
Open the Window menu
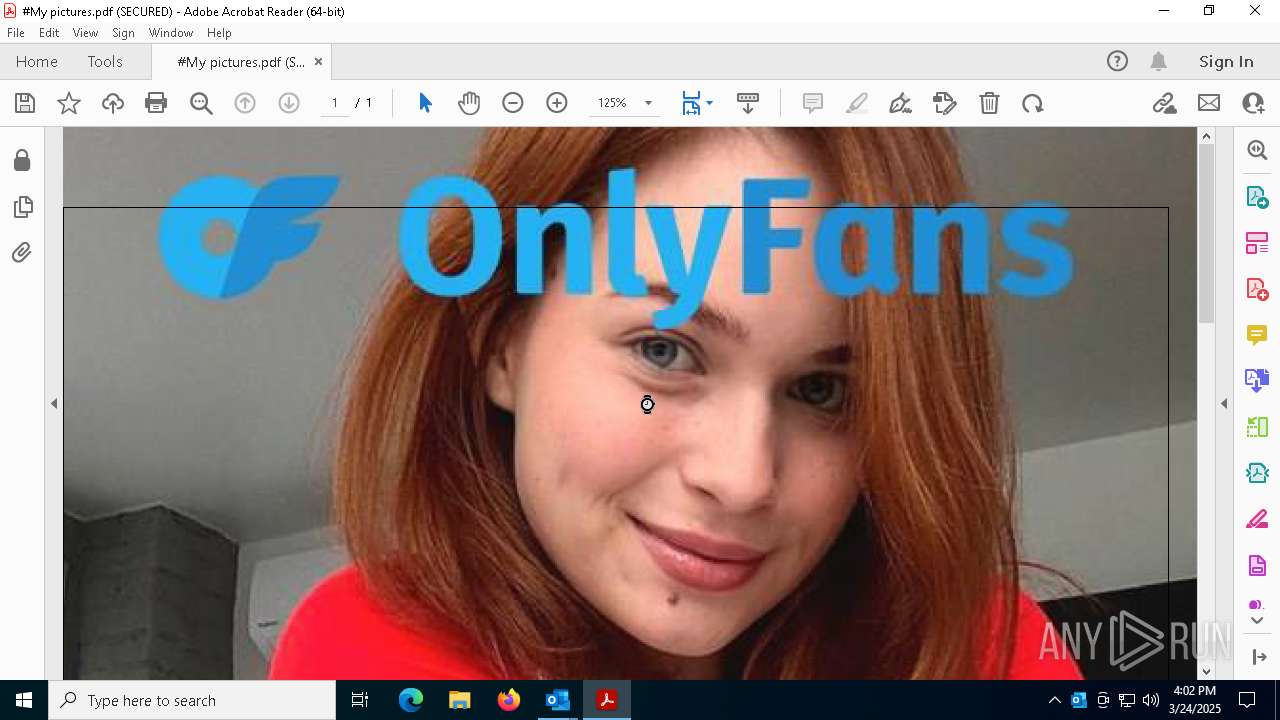click(171, 33)
